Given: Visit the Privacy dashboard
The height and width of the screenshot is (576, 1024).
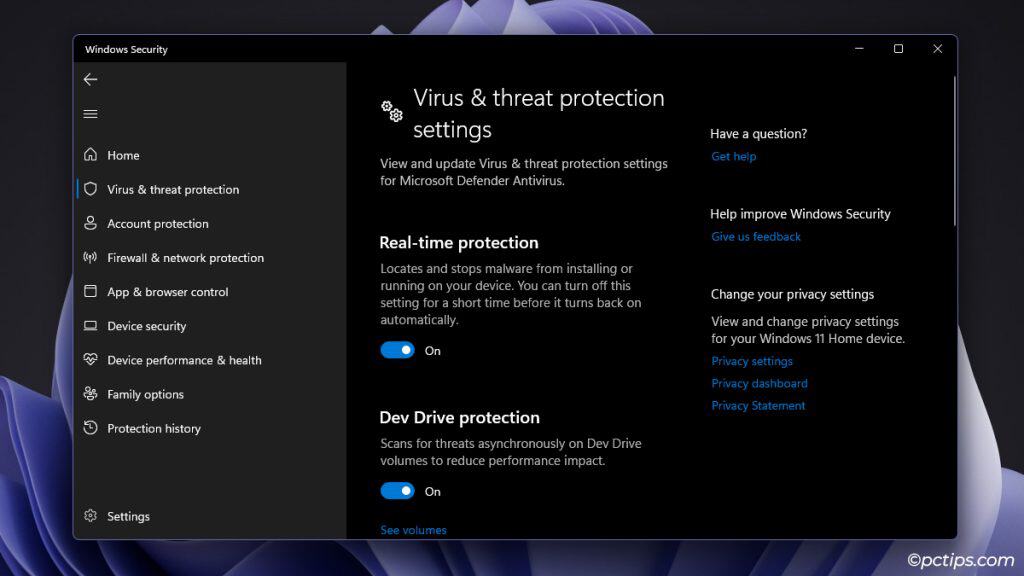Looking at the screenshot, I should point(759,383).
